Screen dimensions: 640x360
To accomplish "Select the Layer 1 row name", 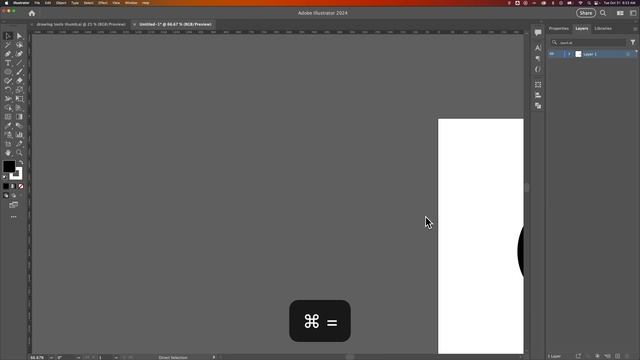I will coord(590,54).
